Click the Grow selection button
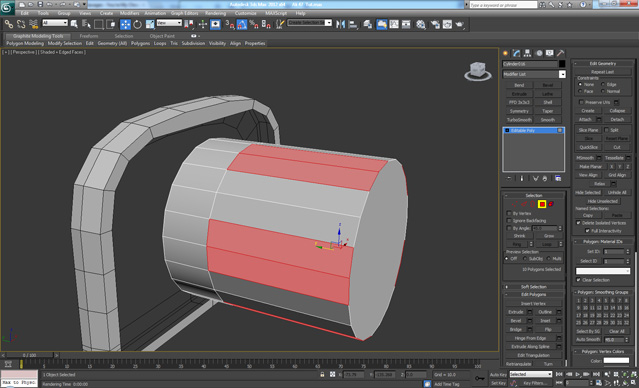 549,236
